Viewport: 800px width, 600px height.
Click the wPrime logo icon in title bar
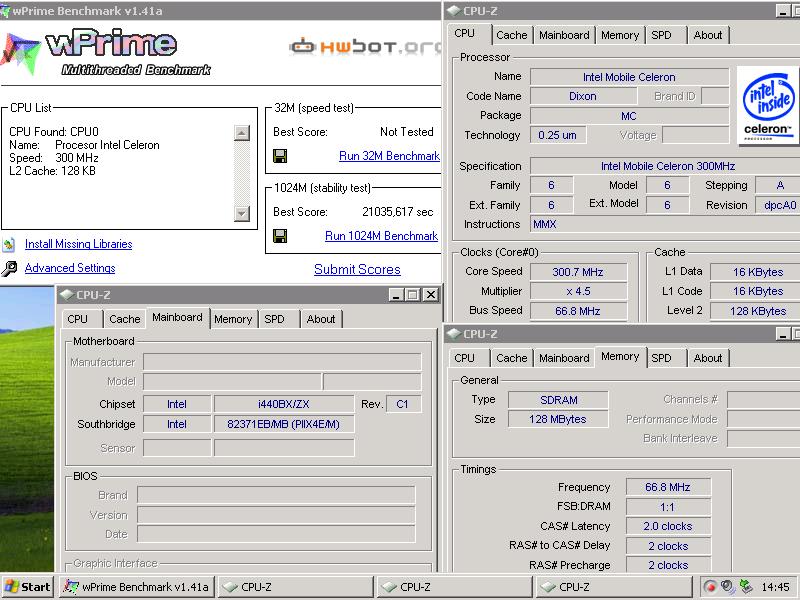click(5, 11)
